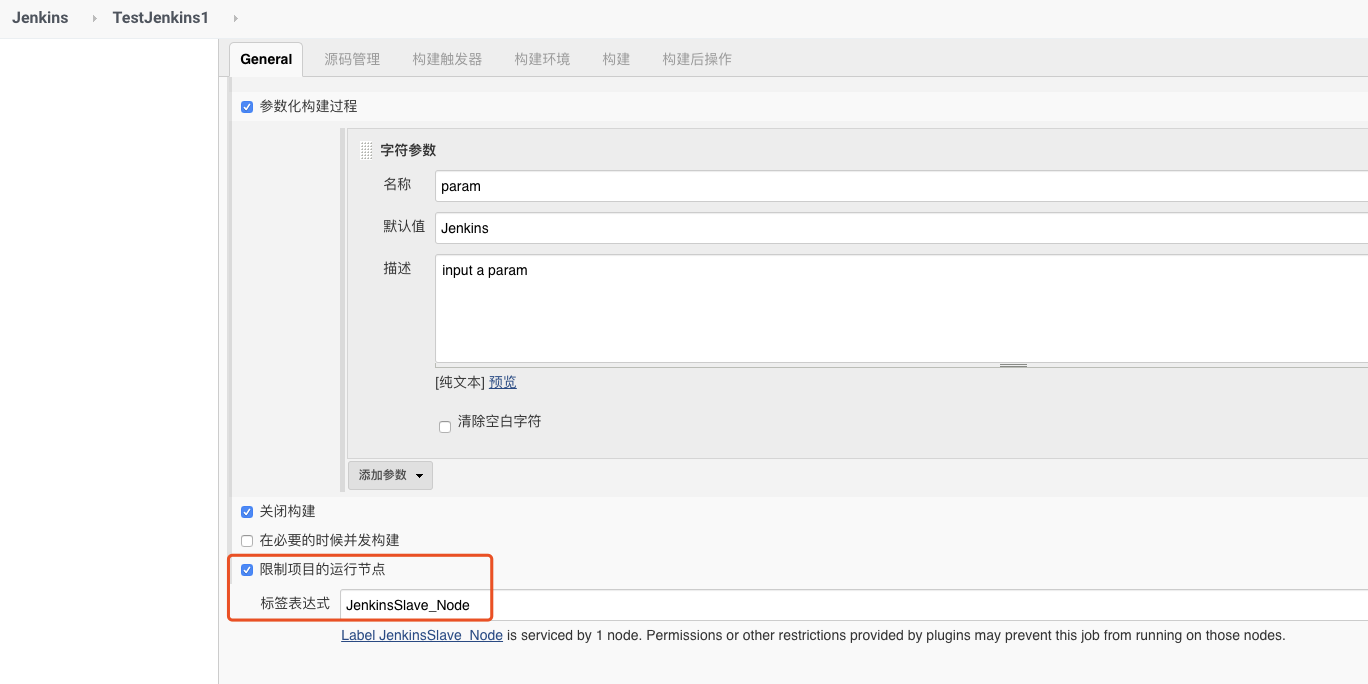Switch to the General tab
The image size is (1368, 684).
pyautogui.click(x=266, y=59)
